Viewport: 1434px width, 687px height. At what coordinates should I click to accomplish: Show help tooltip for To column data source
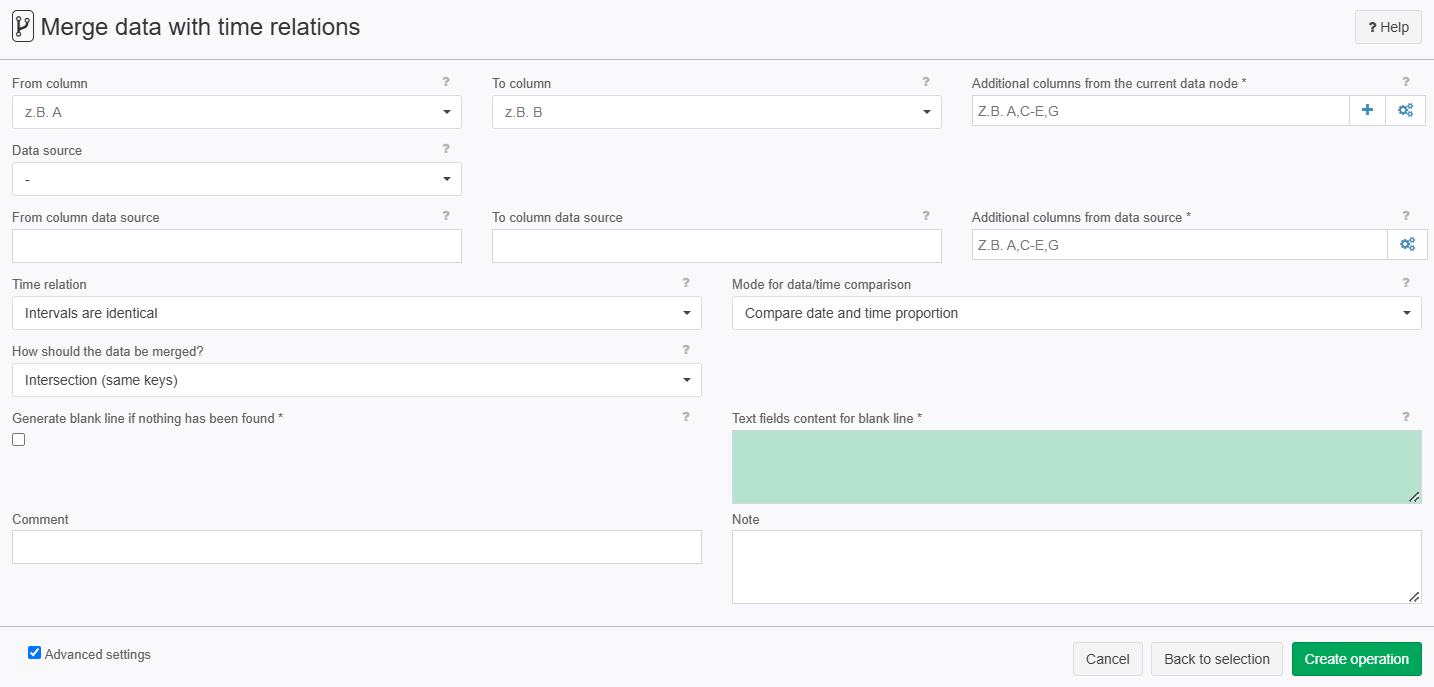click(x=926, y=216)
